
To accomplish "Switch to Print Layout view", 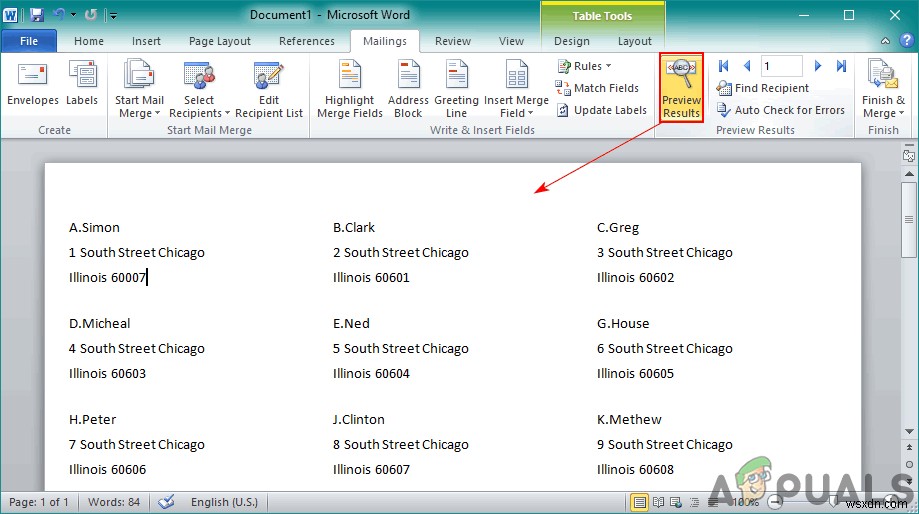I will (x=639, y=502).
